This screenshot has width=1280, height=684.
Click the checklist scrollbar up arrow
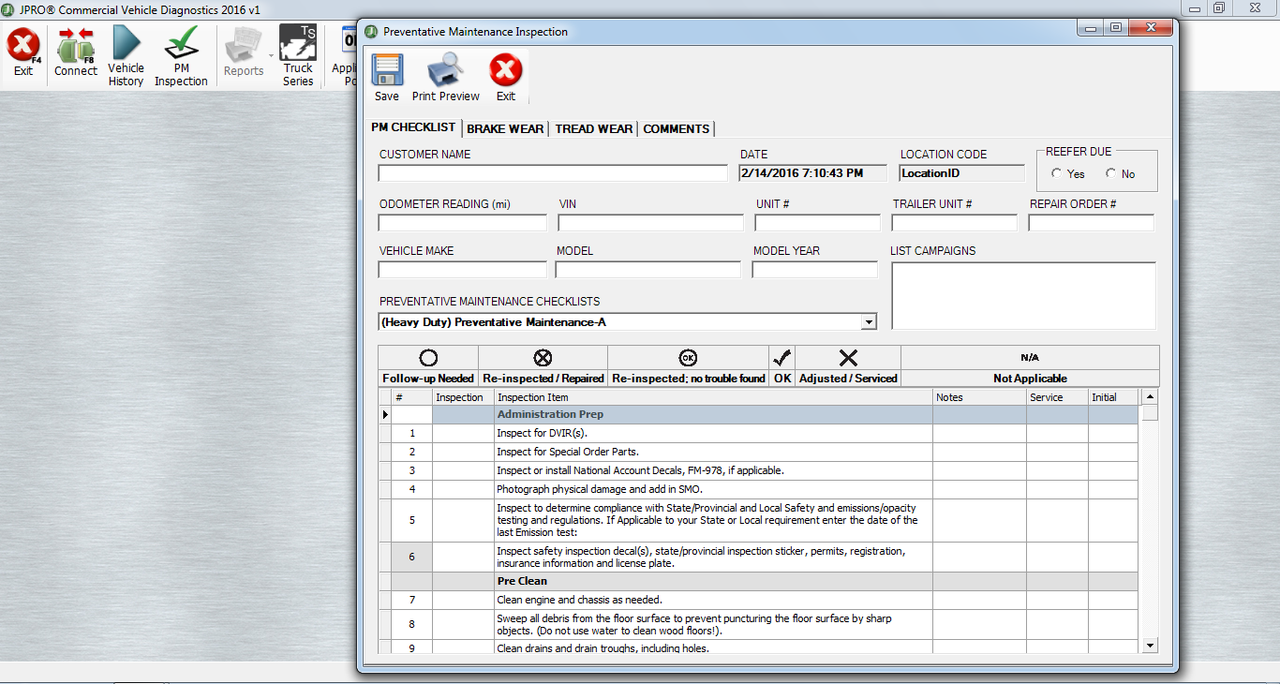(1150, 397)
